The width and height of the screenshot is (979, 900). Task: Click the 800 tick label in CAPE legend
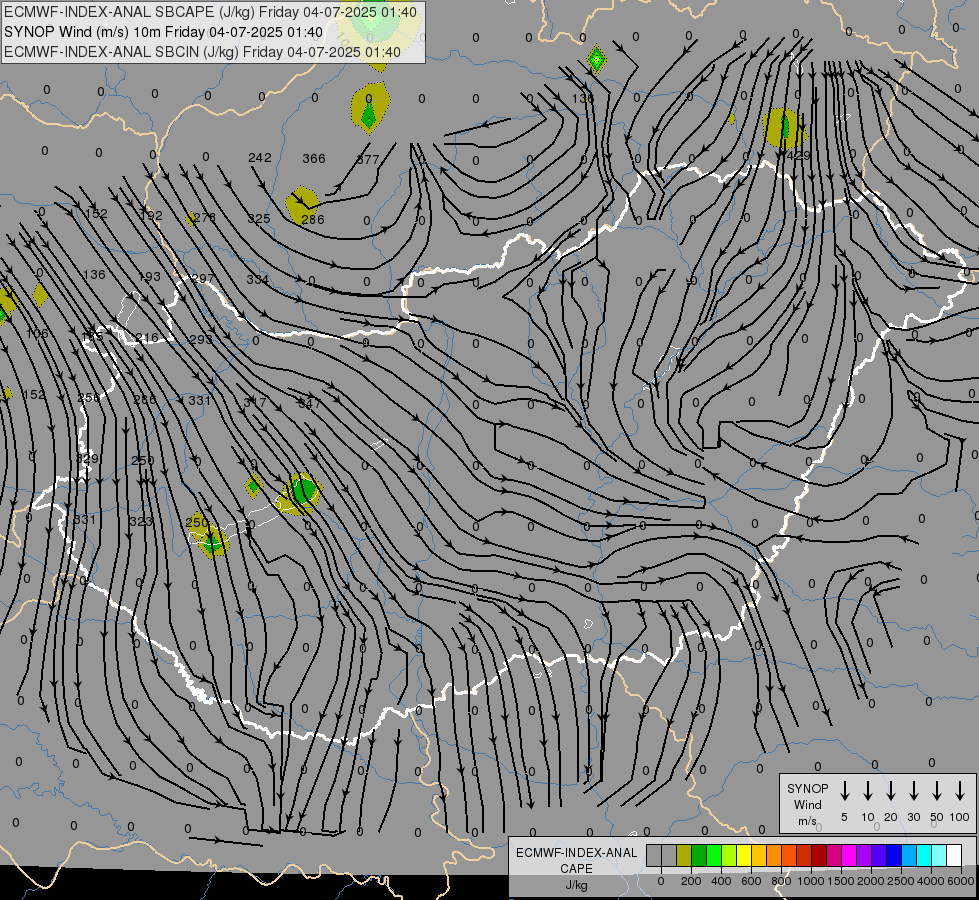click(781, 881)
